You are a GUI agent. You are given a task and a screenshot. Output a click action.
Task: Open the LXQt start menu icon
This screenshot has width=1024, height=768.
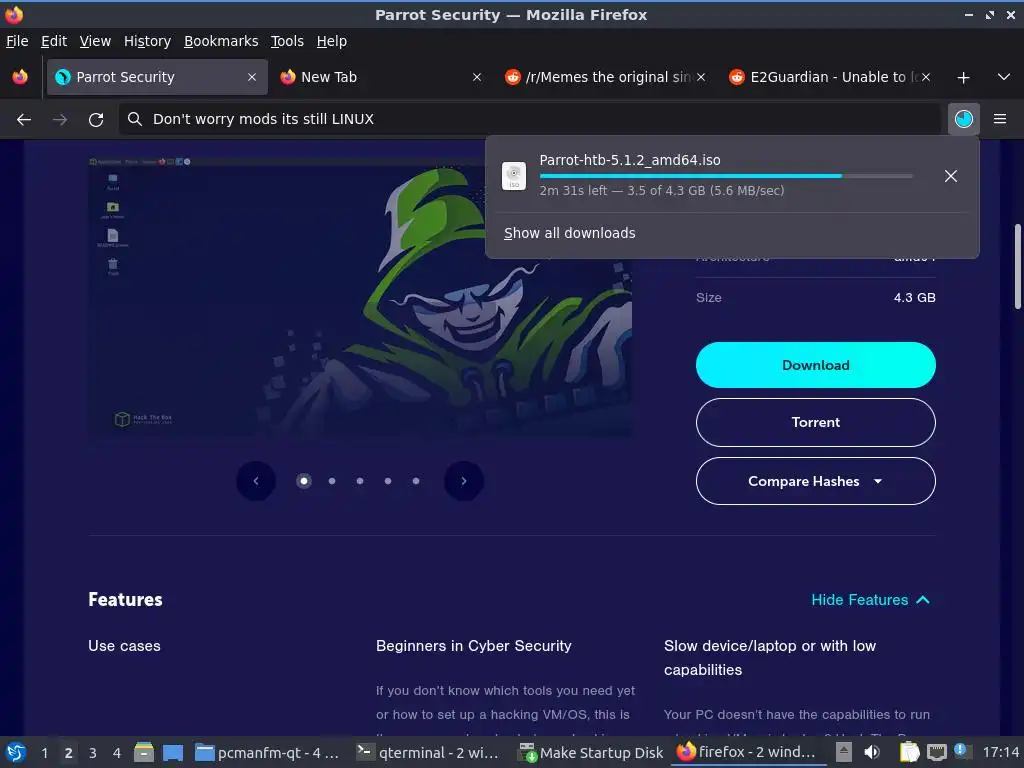(16, 753)
